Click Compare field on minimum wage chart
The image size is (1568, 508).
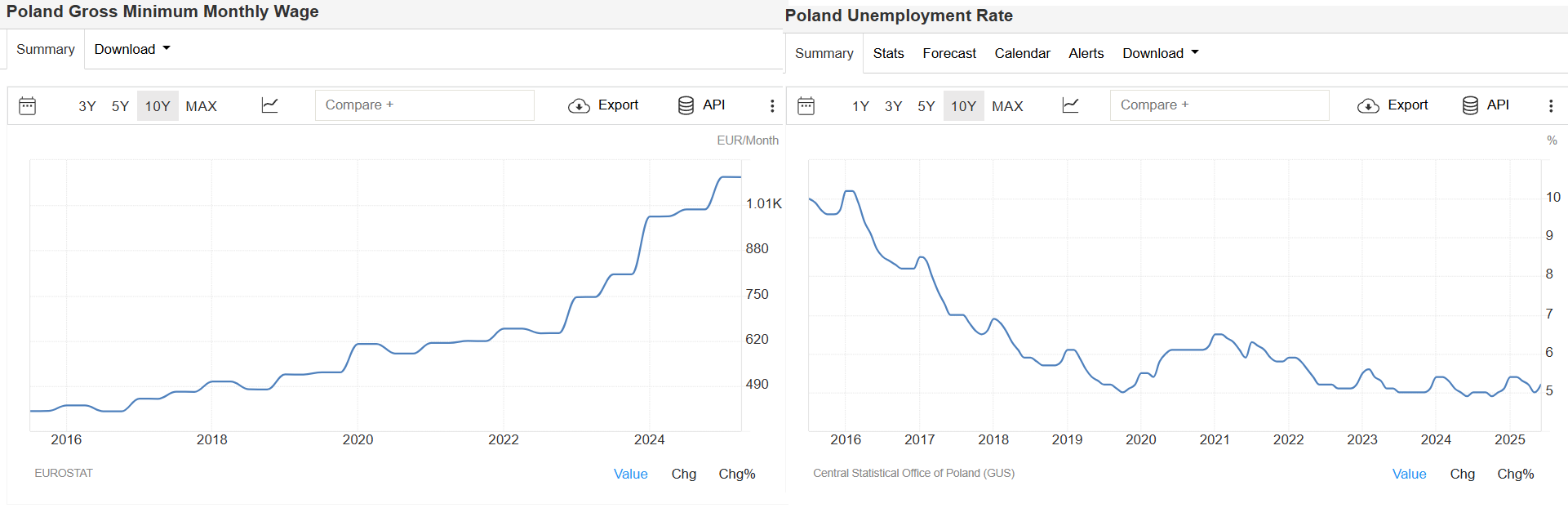424,105
